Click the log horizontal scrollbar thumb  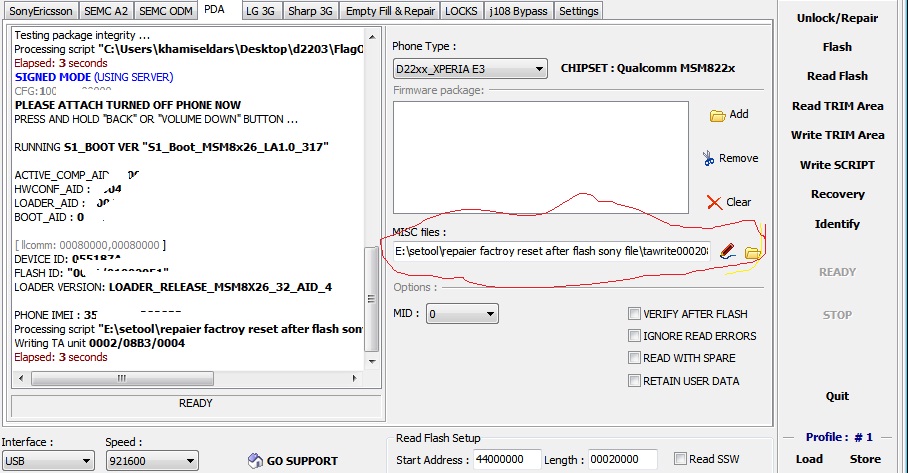click(122, 379)
